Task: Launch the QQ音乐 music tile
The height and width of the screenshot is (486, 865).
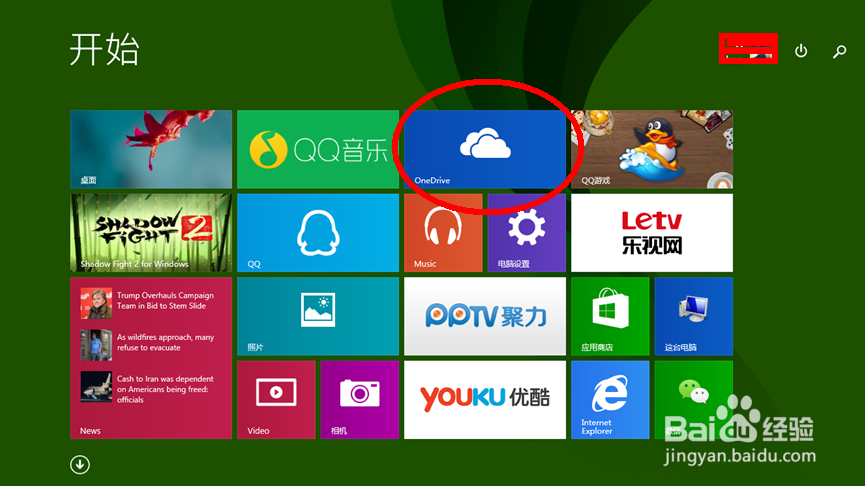Action: coord(318,149)
